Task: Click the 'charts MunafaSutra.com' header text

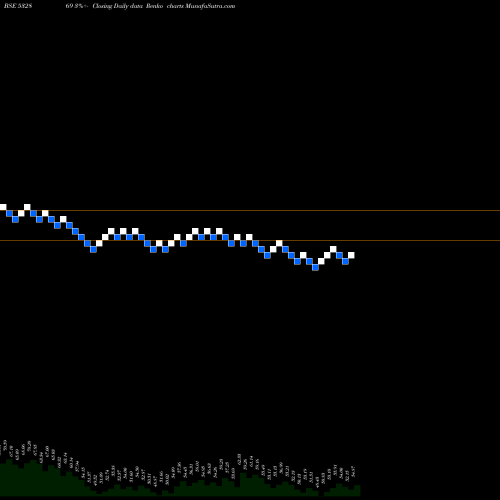Action: point(201,6)
